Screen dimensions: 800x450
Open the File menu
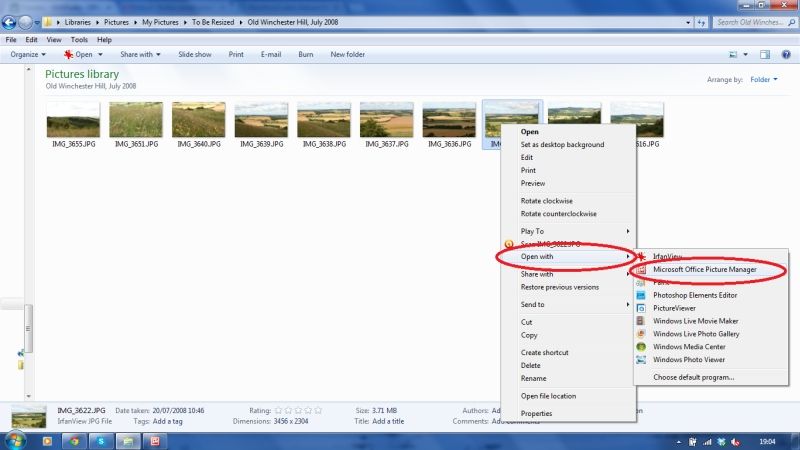click(x=11, y=40)
